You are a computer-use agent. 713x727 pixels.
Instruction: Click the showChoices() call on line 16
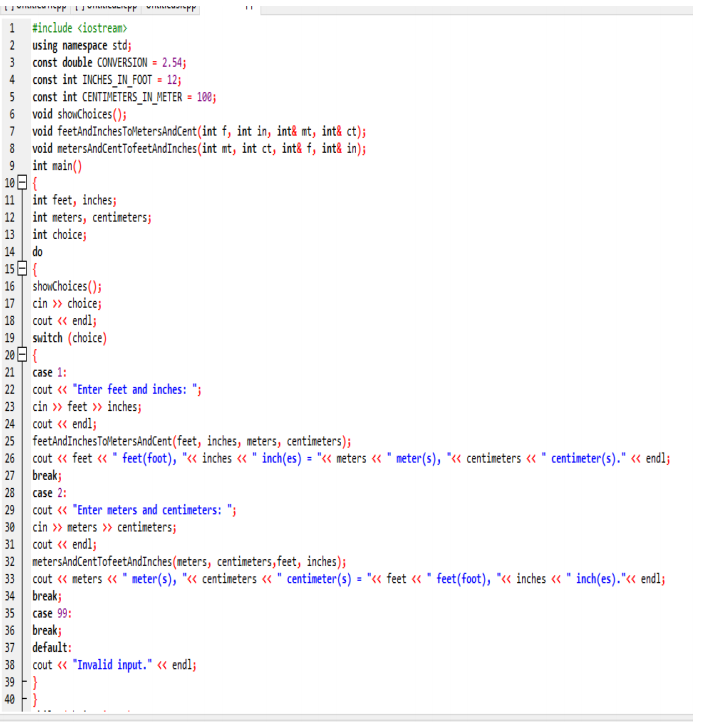coord(67,286)
